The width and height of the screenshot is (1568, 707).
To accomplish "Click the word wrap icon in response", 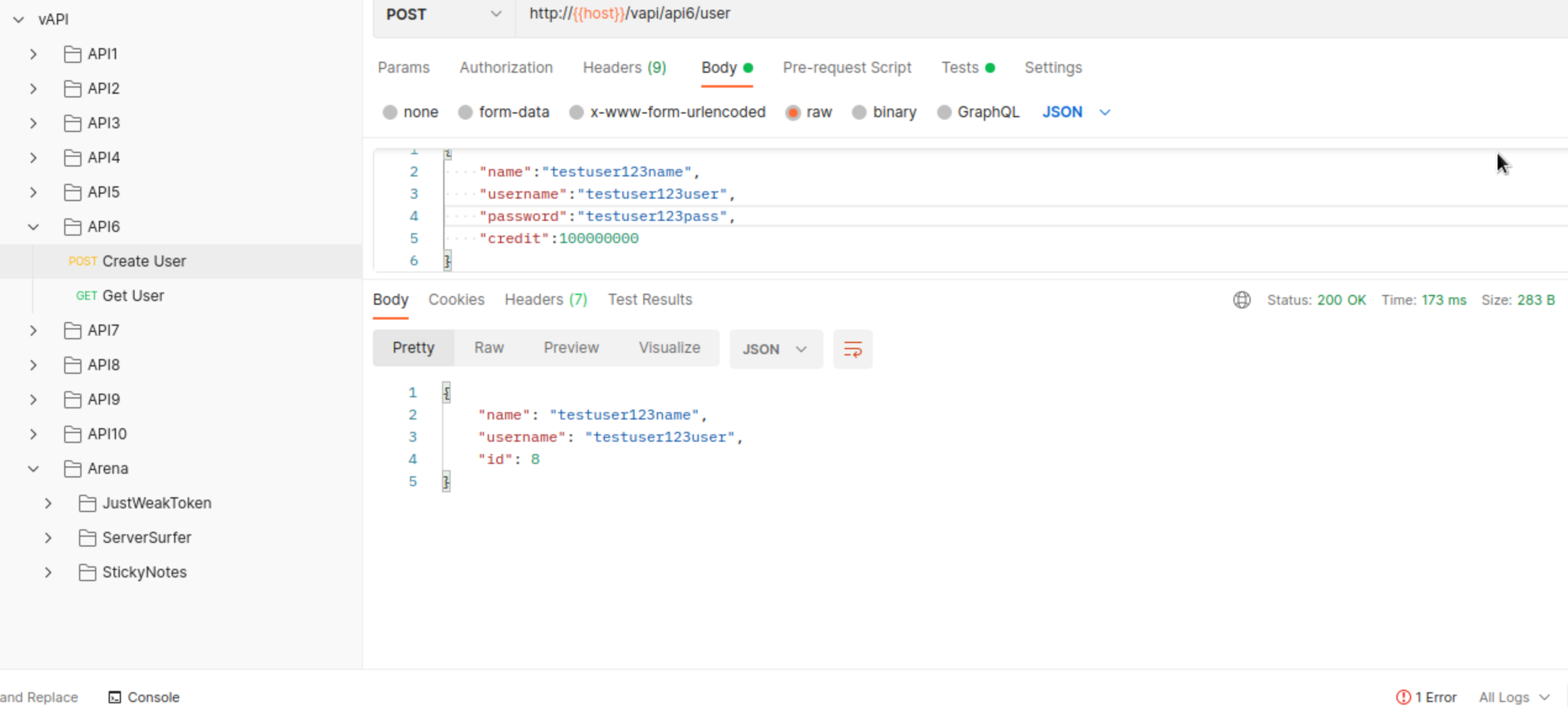I will tap(853, 349).
